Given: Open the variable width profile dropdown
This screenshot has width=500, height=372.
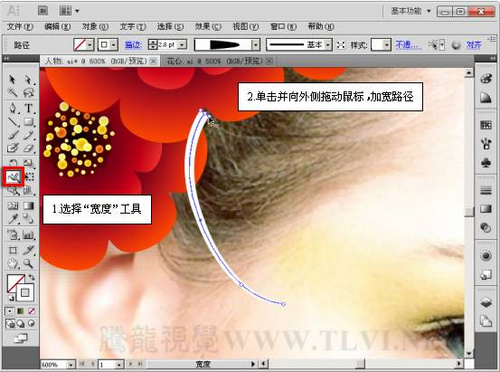Looking at the screenshot, I should click(x=256, y=45).
